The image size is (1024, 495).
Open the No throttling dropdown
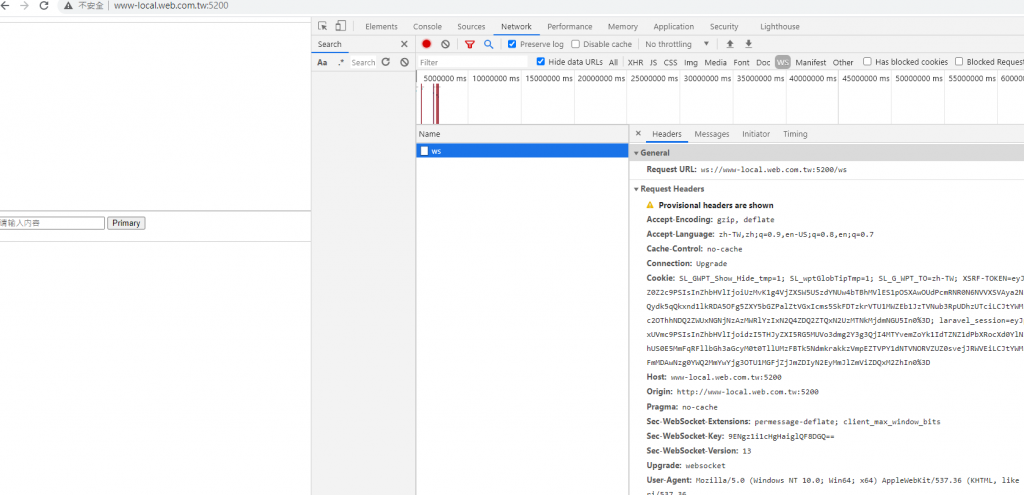click(677, 44)
